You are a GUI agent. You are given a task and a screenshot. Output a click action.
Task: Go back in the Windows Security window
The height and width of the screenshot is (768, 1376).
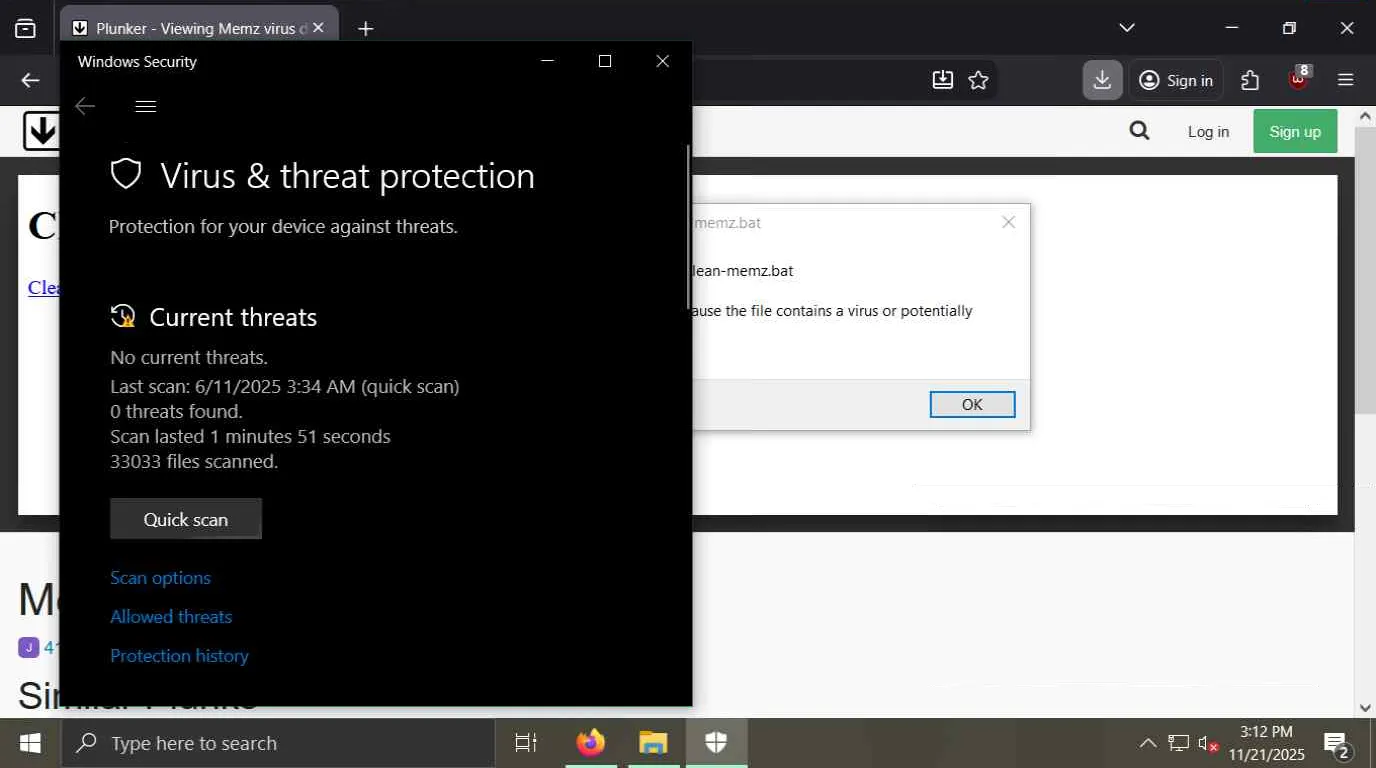85,106
